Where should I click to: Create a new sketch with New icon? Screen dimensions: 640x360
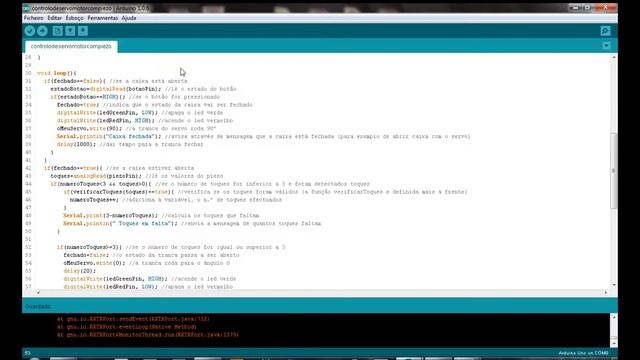pos(58,31)
